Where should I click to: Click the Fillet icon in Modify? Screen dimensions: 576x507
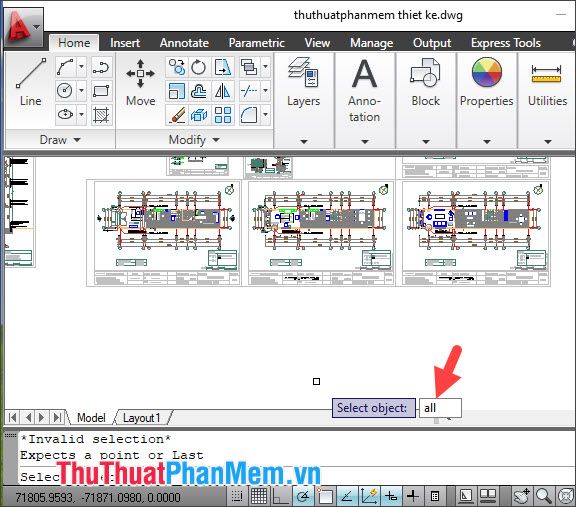click(x=249, y=115)
